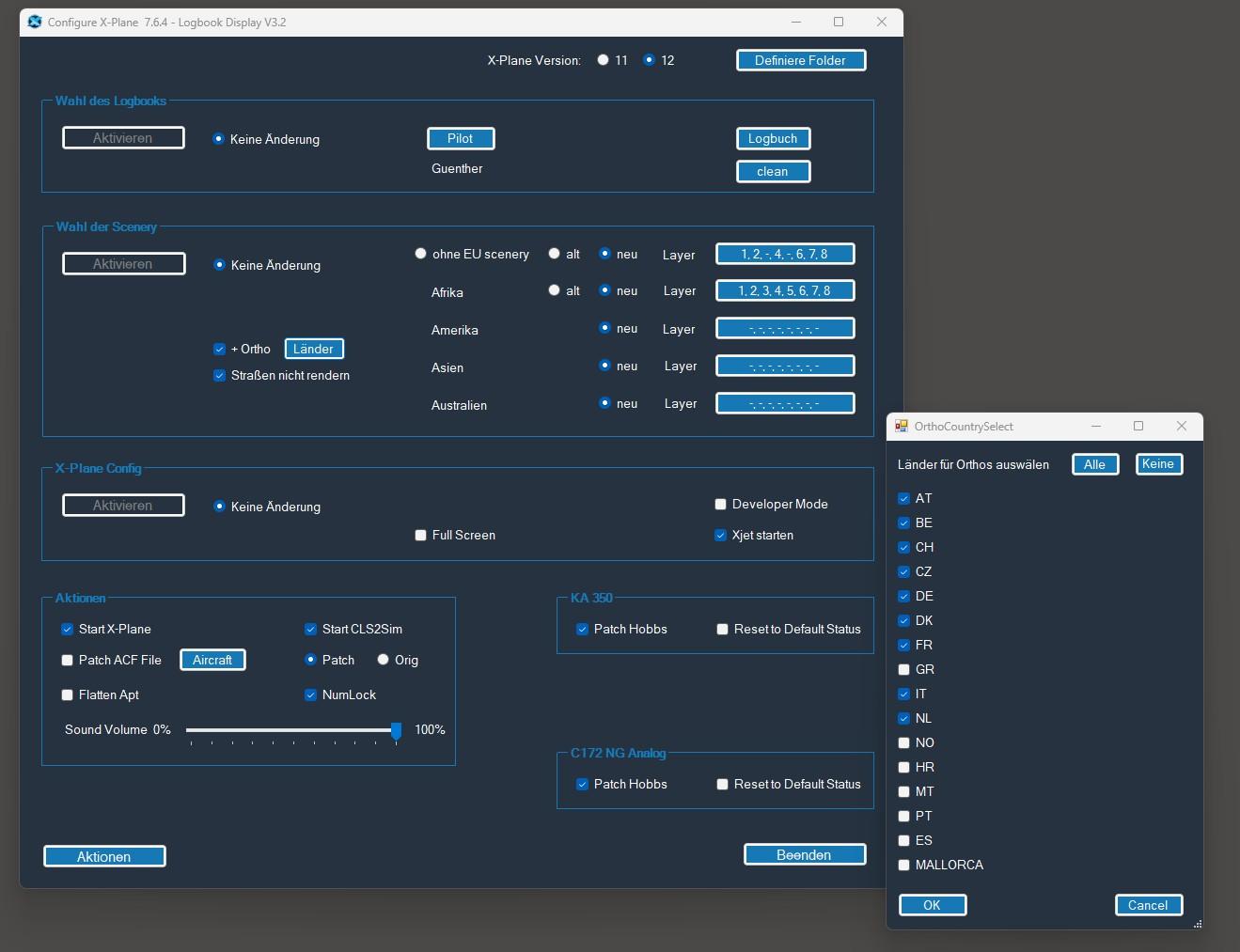Click the X-Plane app icon in title bar
Screen dimensions: 1240x952
[x=35, y=22]
